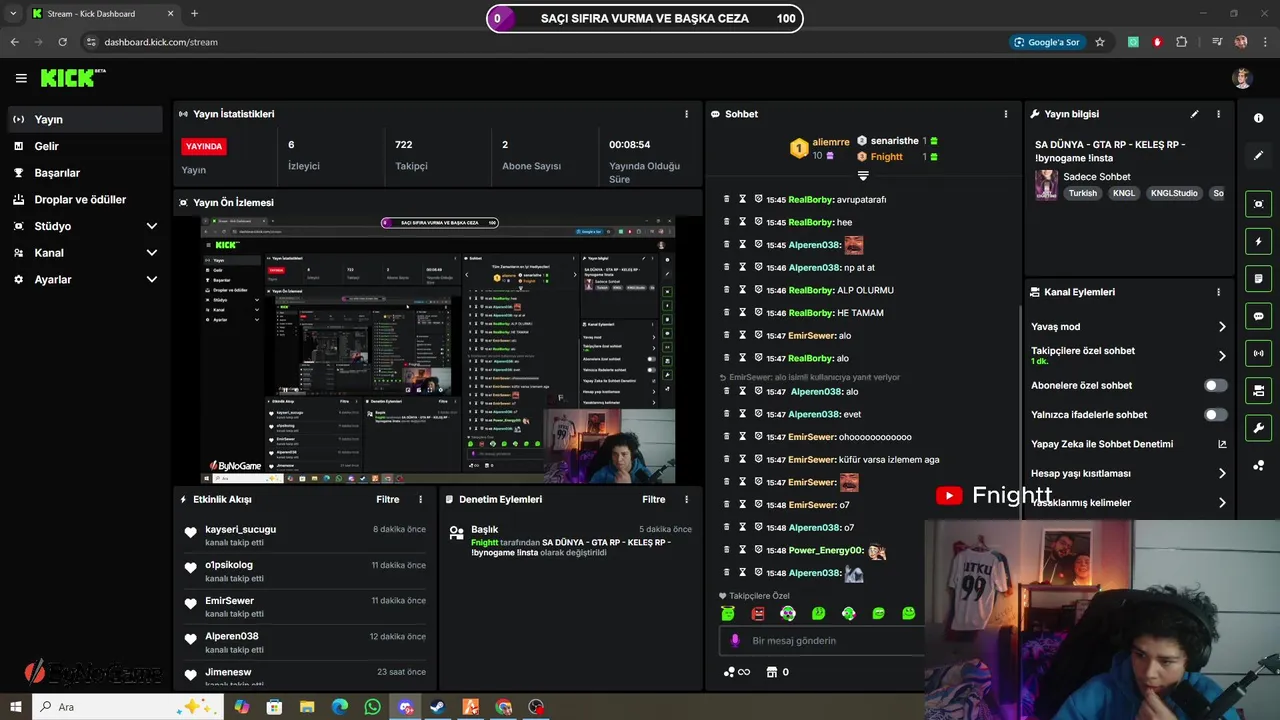The image size is (1280, 720).
Task: Click the Turkish tag
Action: (x=1083, y=193)
